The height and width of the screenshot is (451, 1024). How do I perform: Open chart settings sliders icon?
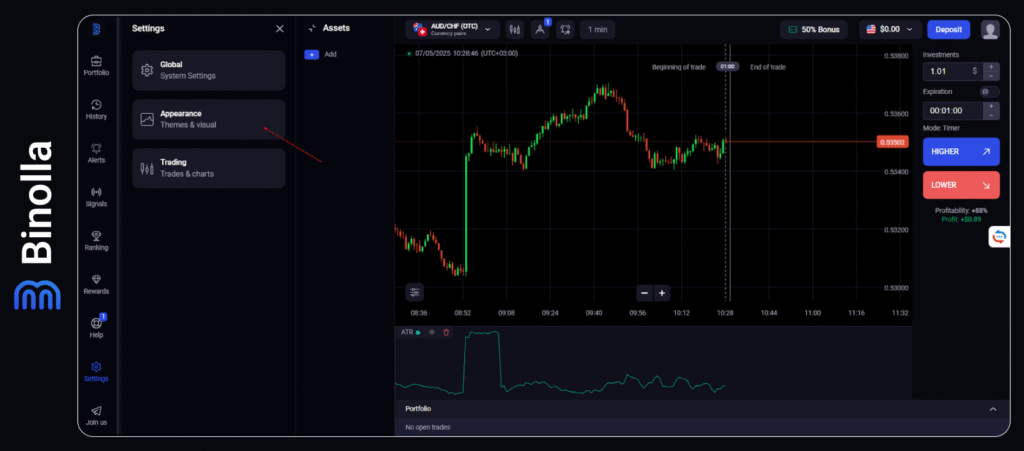[x=415, y=293]
